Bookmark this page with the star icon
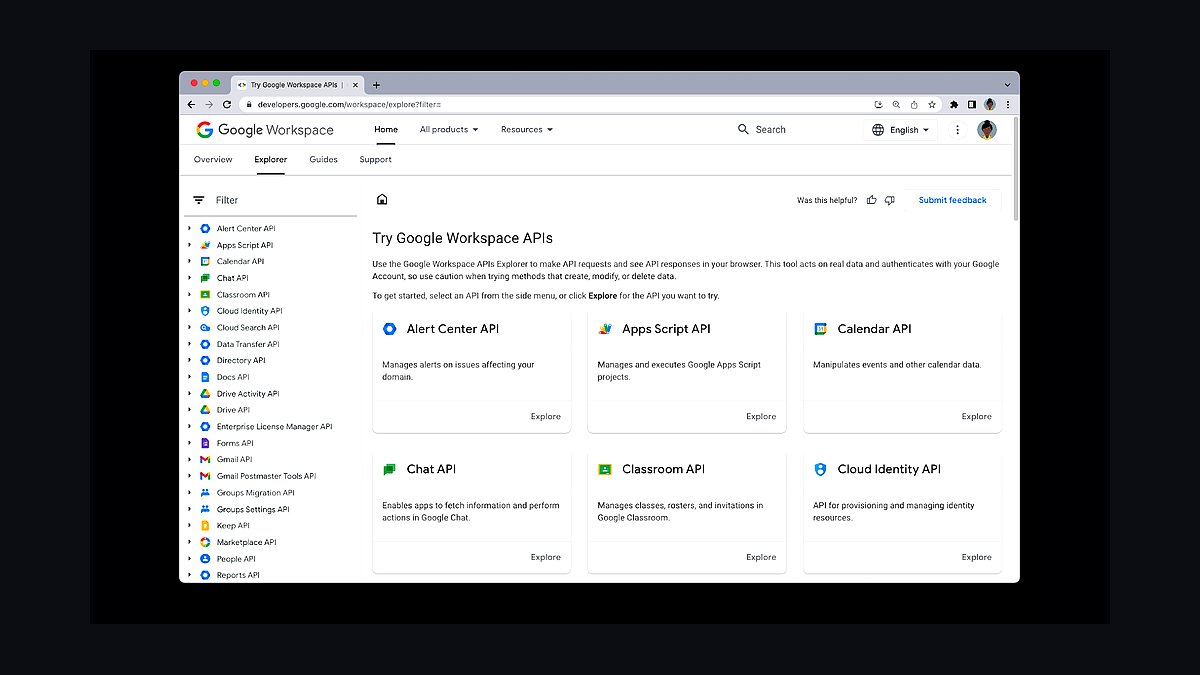The height and width of the screenshot is (675, 1200). point(932,104)
